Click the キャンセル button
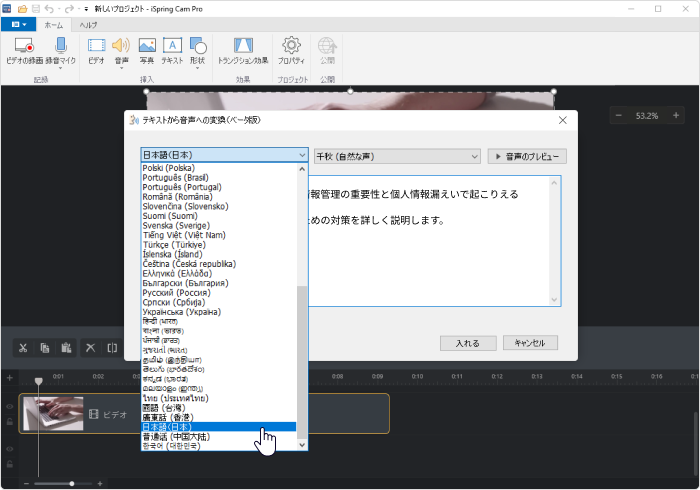Image resolution: width=700 pixels, height=490 pixels. (x=530, y=343)
